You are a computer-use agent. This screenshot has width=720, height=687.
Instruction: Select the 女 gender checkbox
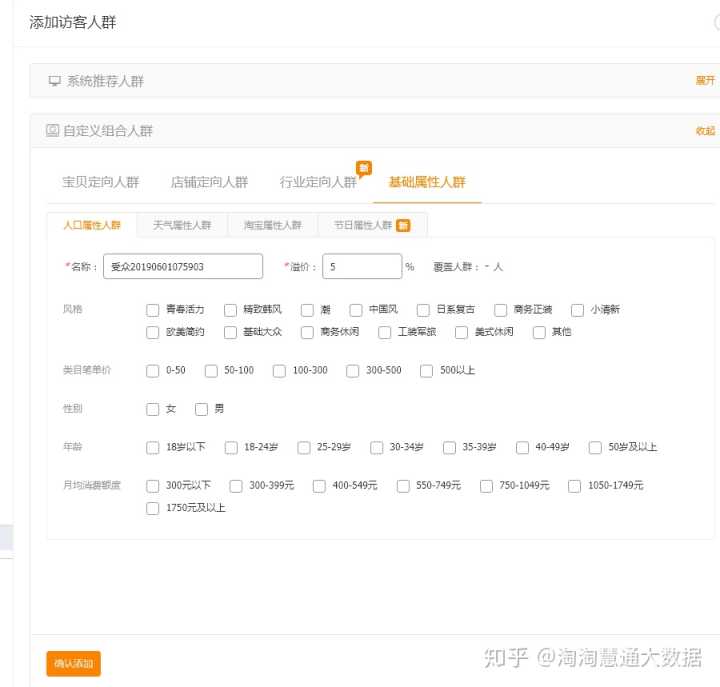pos(153,409)
